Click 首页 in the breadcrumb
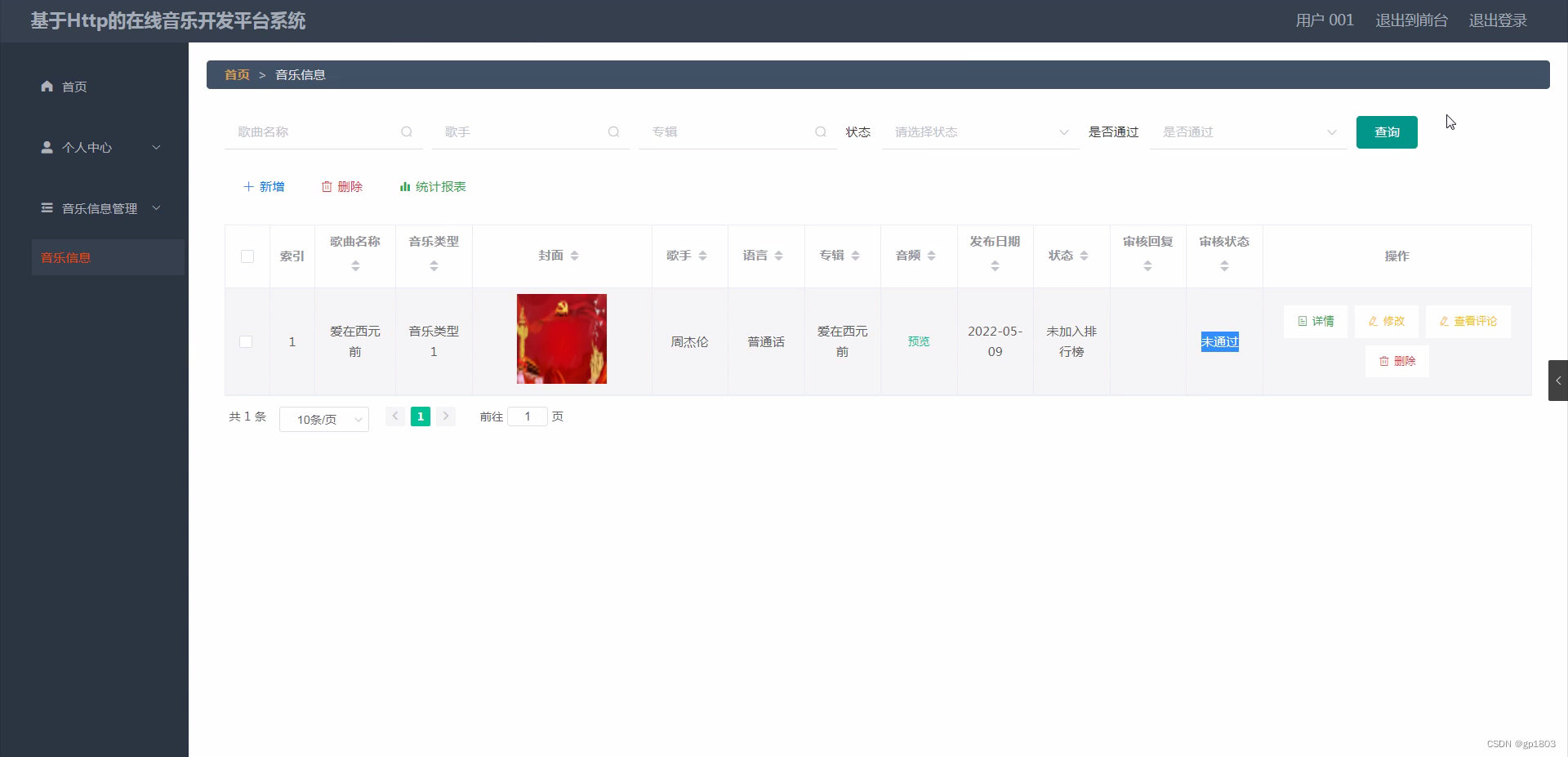Image resolution: width=1568 pixels, height=757 pixels. (x=237, y=74)
